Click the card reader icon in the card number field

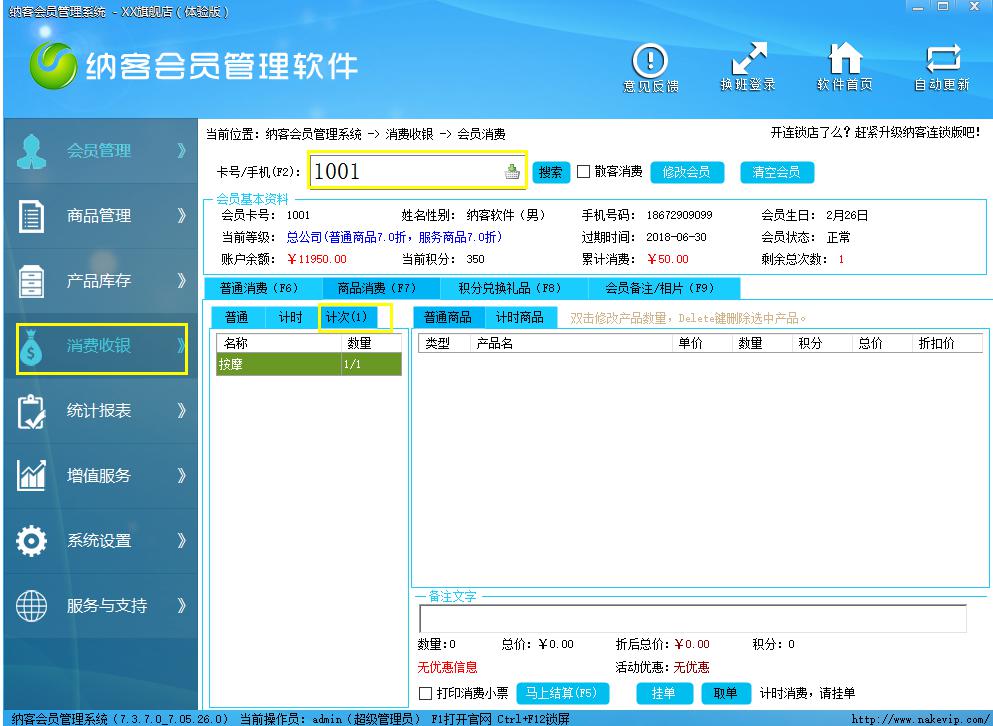coord(512,172)
